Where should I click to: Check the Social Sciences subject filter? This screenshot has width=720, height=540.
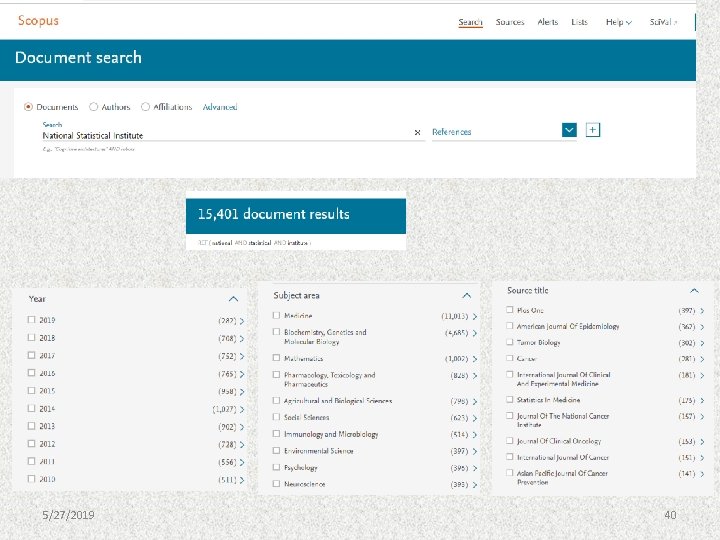click(276, 417)
